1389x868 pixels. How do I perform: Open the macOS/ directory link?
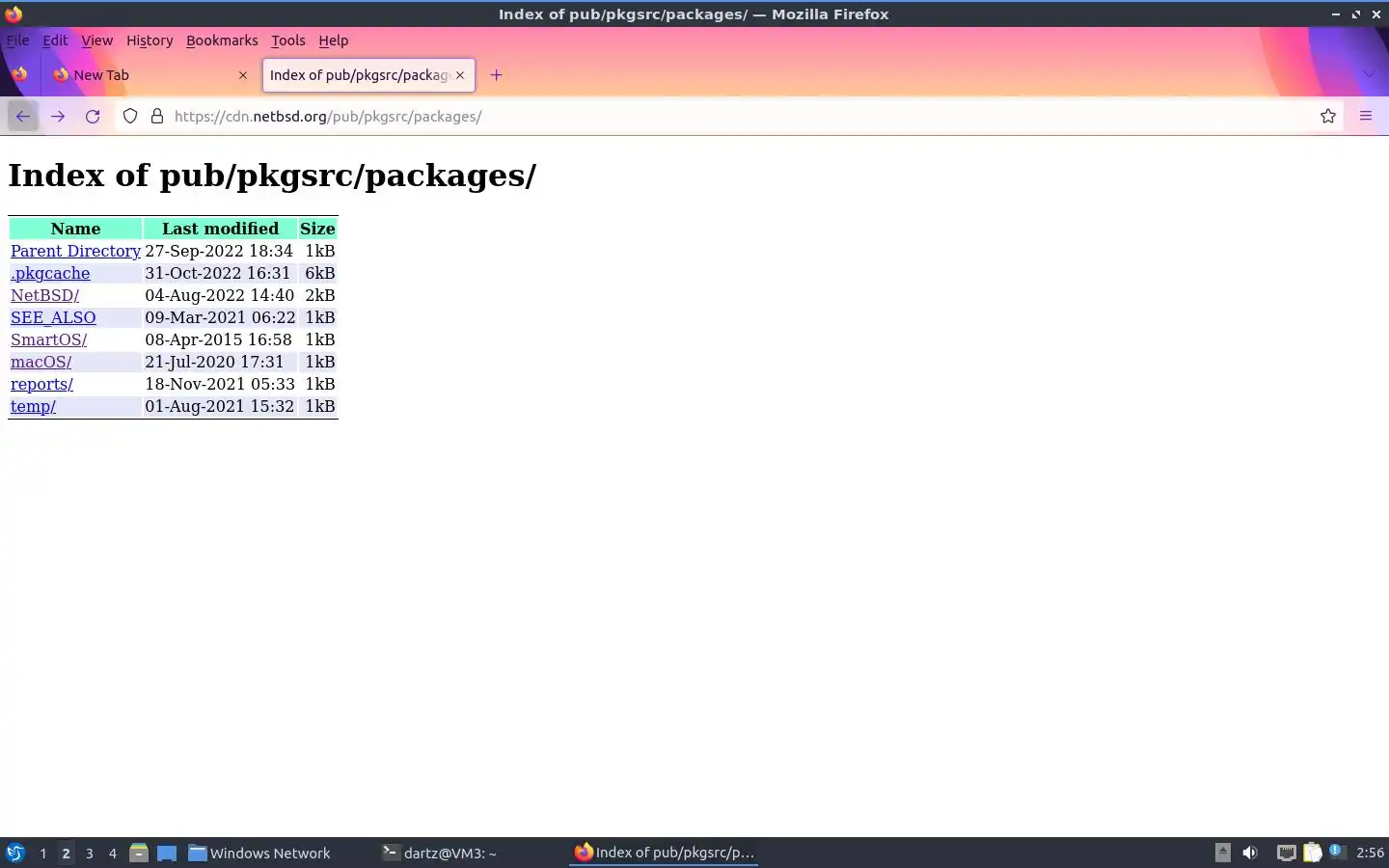[41, 362]
